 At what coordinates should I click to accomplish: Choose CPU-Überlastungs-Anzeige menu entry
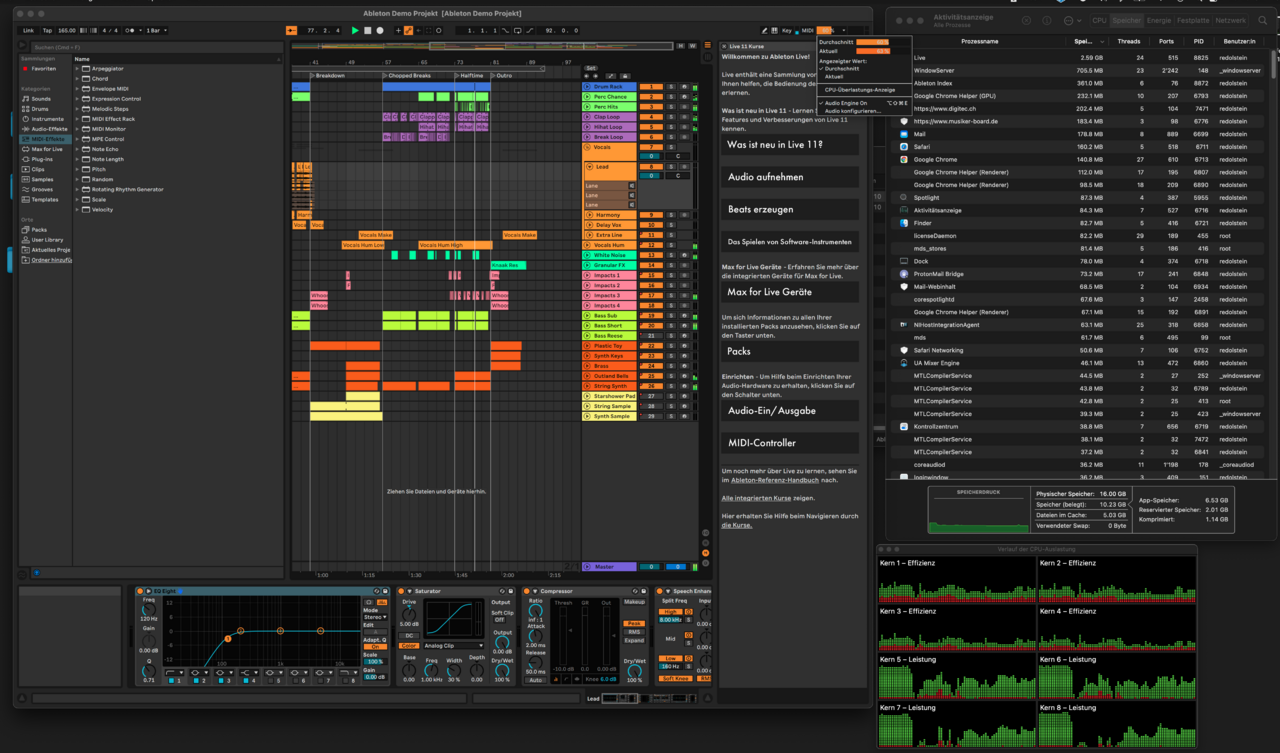[x=860, y=90]
